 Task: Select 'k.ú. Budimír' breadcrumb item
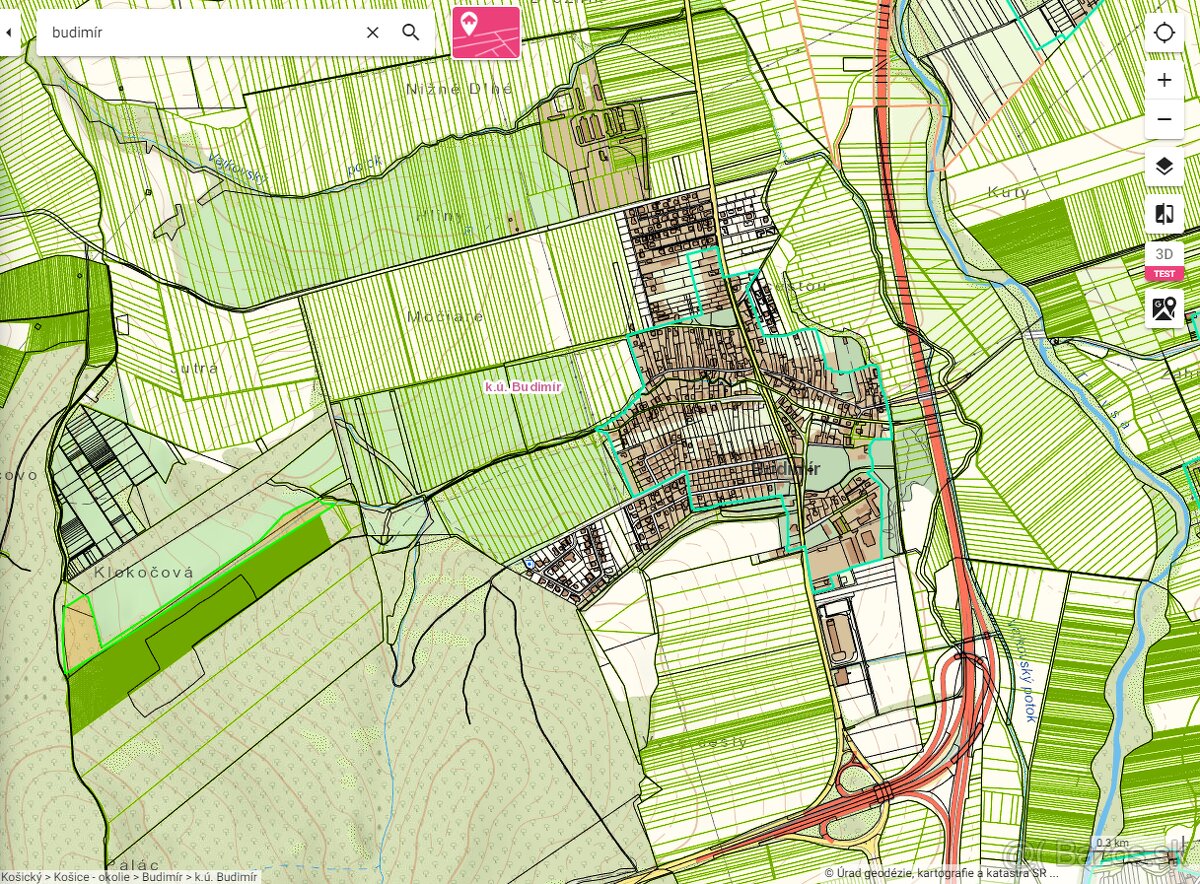pyautogui.click(x=226, y=876)
